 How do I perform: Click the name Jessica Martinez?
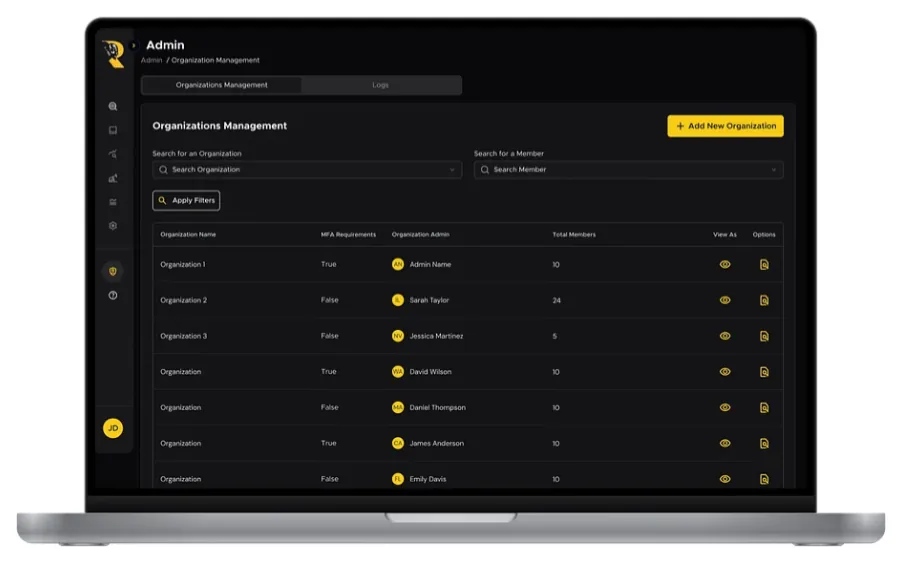(x=436, y=336)
